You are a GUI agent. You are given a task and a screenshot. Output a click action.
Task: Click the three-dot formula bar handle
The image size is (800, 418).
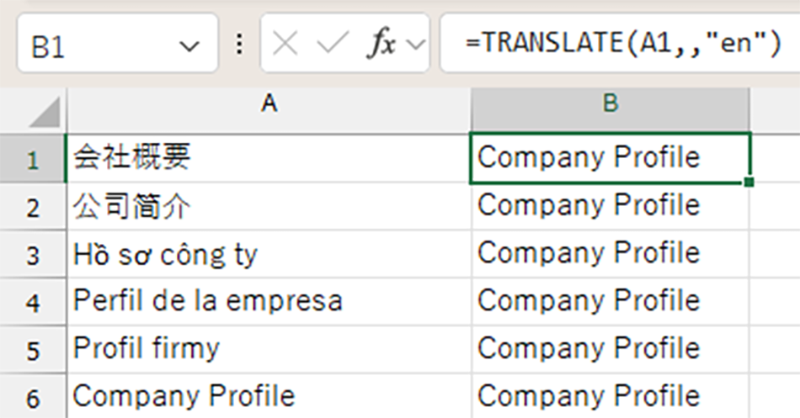pos(239,45)
